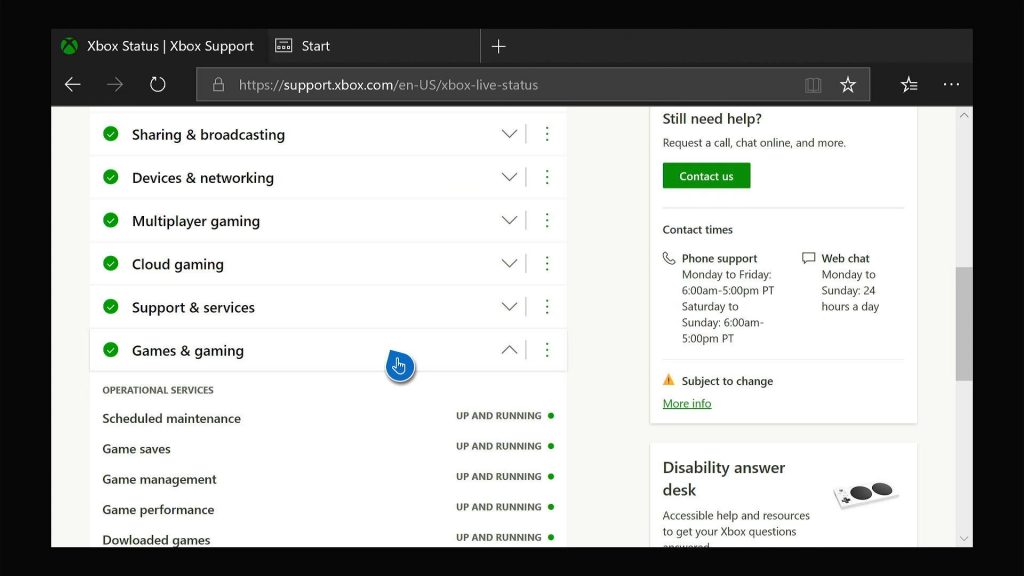Expand the Cloud gaming section
Viewport: 1024px width, 576px height.
pos(509,263)
